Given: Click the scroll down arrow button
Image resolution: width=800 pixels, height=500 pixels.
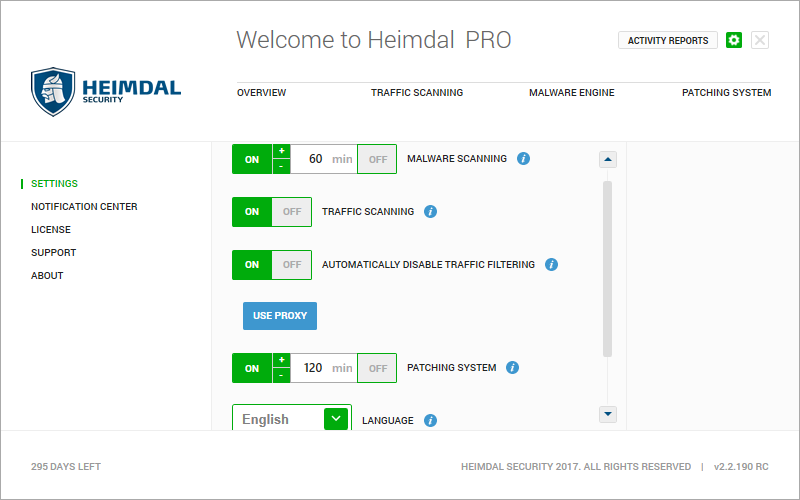Looking at the screenshot, I should coord(608,414).
